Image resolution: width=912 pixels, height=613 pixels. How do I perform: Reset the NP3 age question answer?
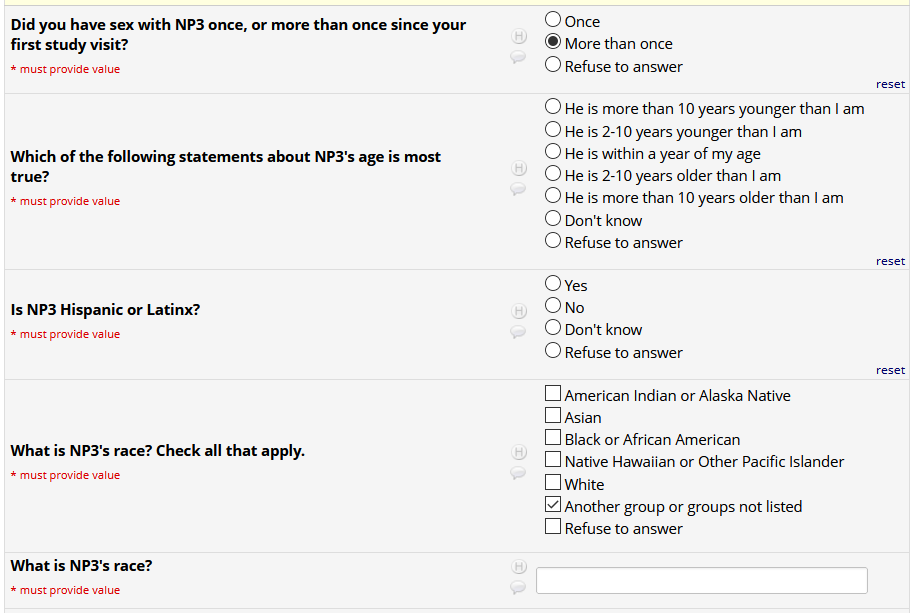(890, 261)
